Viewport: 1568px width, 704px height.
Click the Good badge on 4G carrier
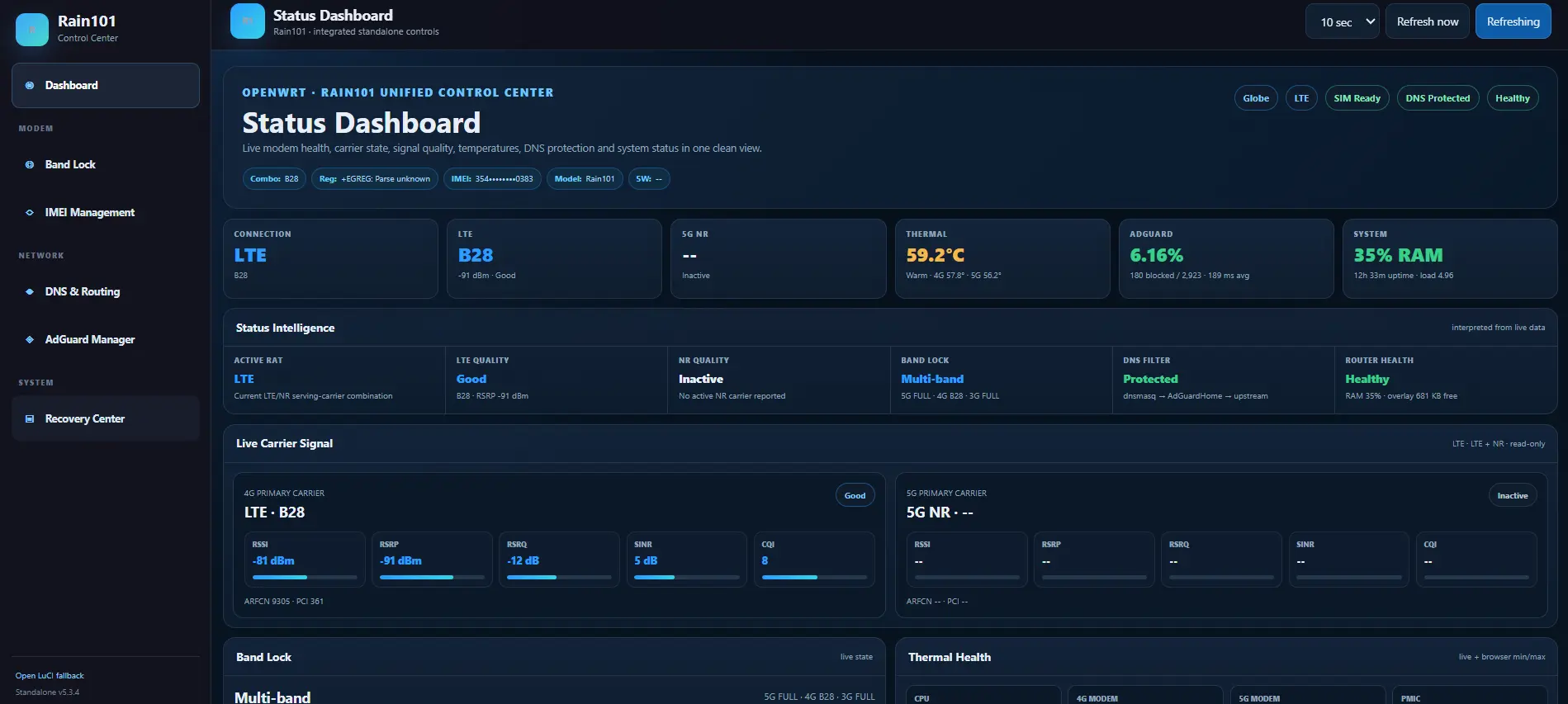[x=855, y=495]
